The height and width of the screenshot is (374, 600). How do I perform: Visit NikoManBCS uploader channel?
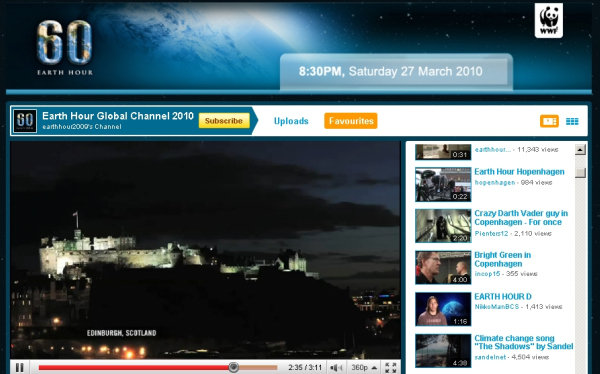[497, 307]
